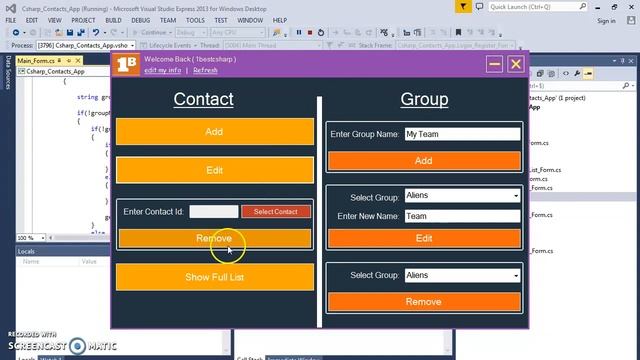640x360 pixels.
Task: Toggle Solution Explorer auto-hide pin
Action: coord(622,61)
